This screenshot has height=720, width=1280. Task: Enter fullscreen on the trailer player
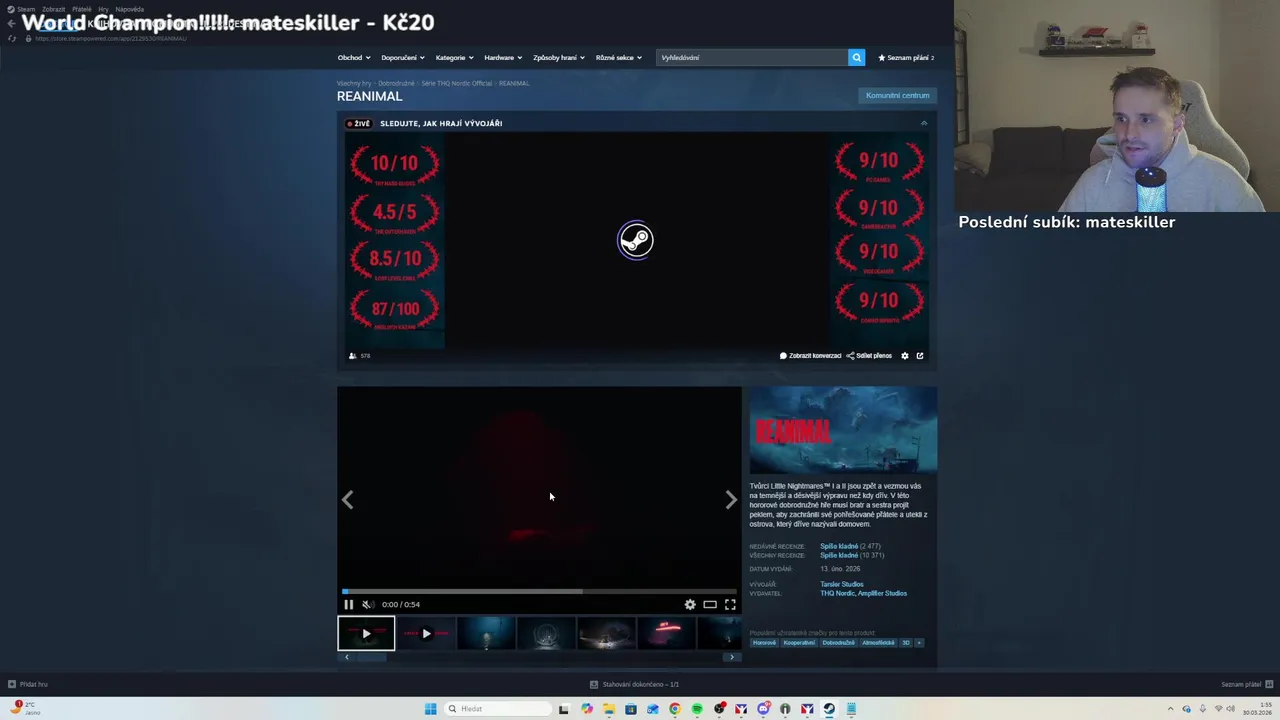(x=730, y=604)
